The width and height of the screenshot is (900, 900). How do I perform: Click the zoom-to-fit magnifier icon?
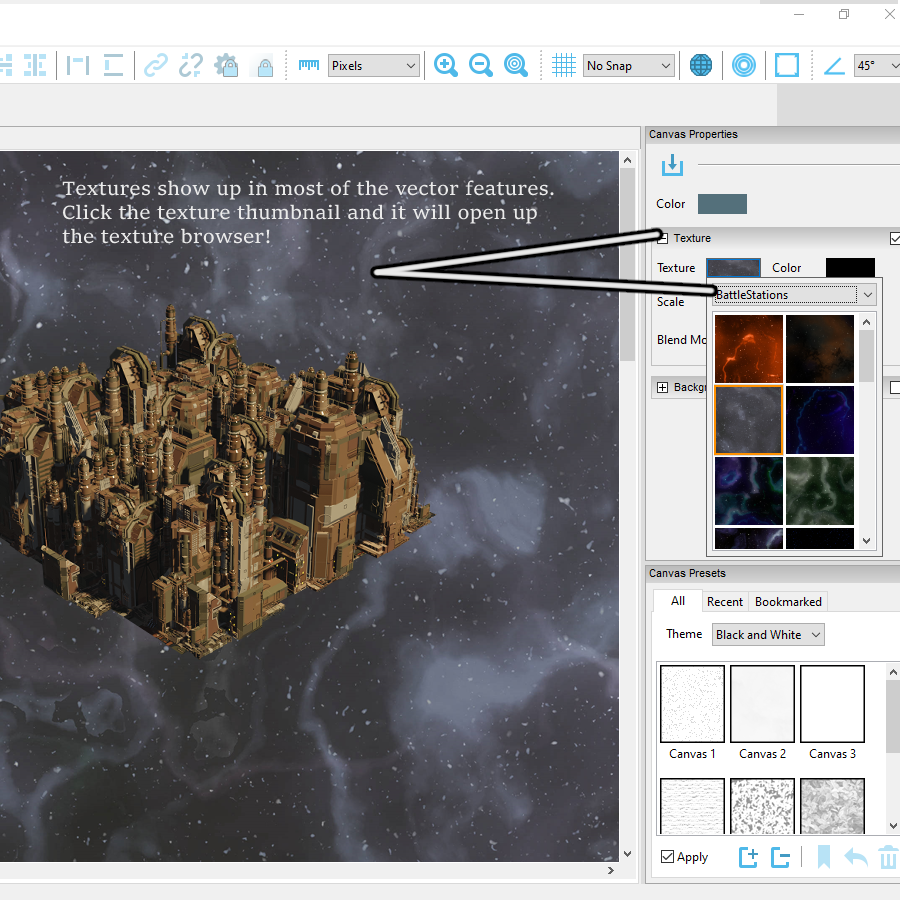tap(515, 65)
